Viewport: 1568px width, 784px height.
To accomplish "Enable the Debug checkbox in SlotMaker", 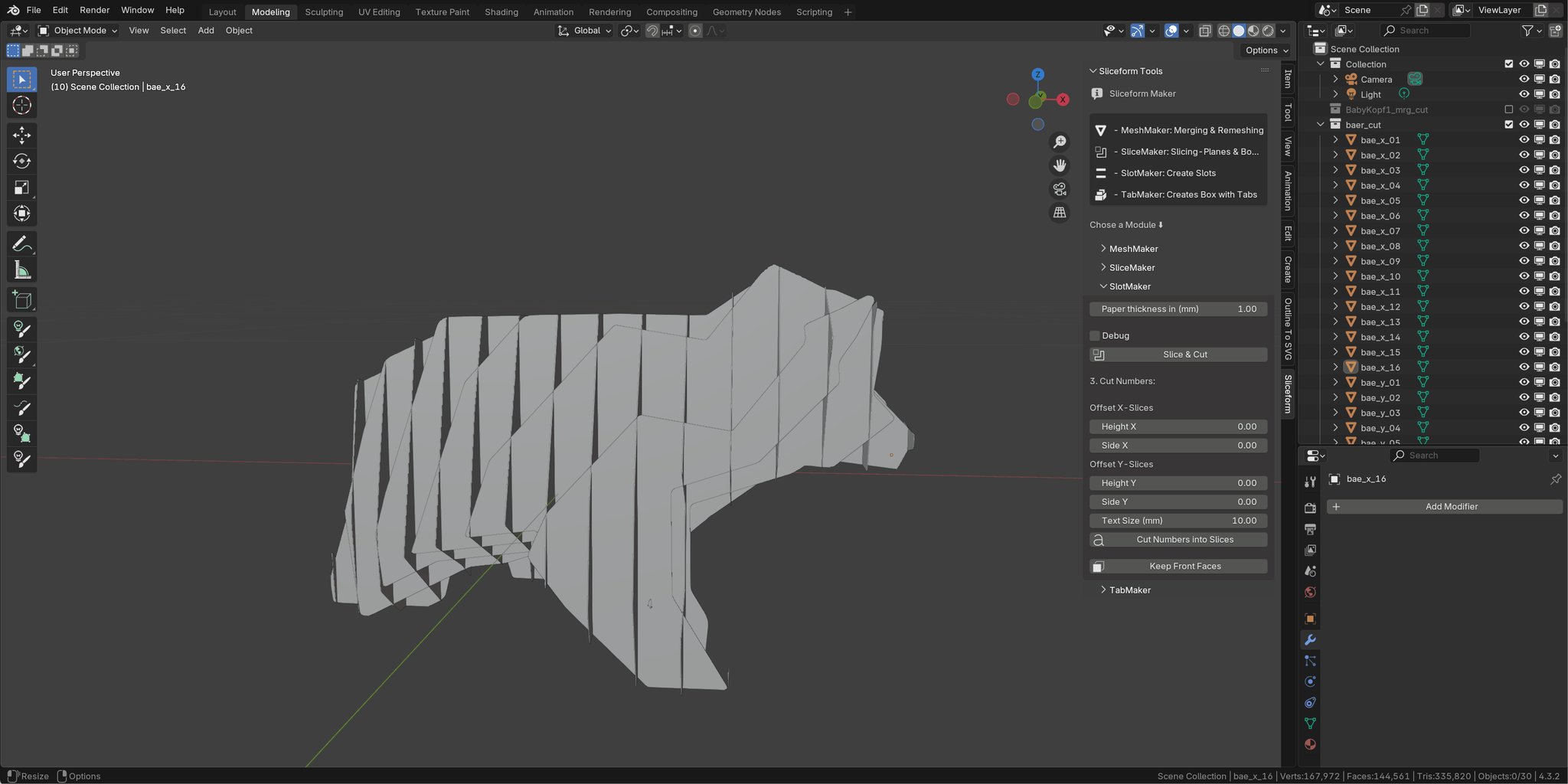I will 1095,335.
